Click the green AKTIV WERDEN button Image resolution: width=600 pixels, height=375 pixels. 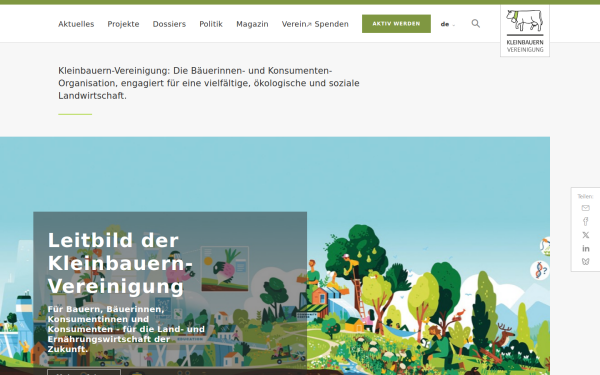click(x=396, y=24)
